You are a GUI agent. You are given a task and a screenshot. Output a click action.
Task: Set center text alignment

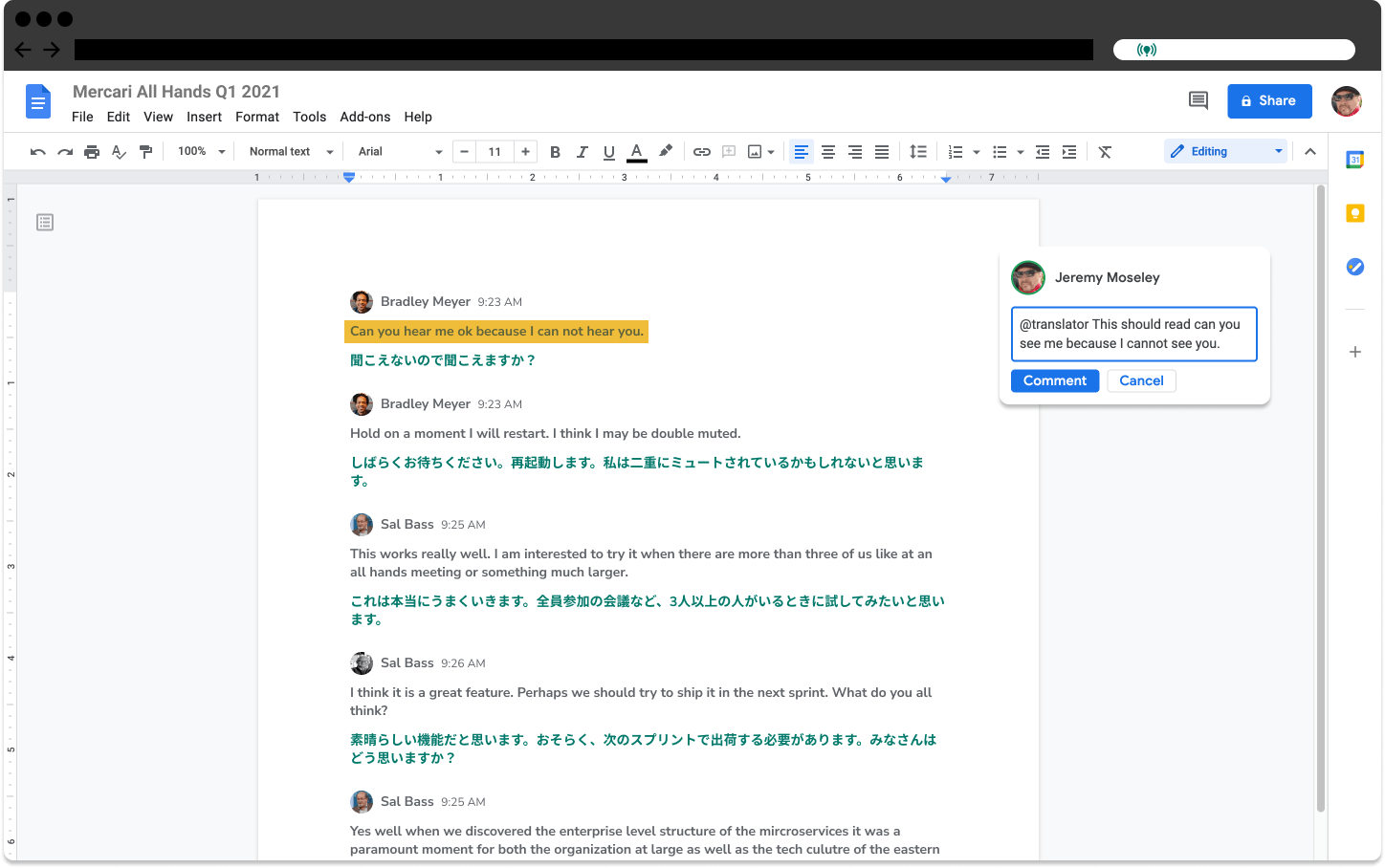[x=828, y=152]
